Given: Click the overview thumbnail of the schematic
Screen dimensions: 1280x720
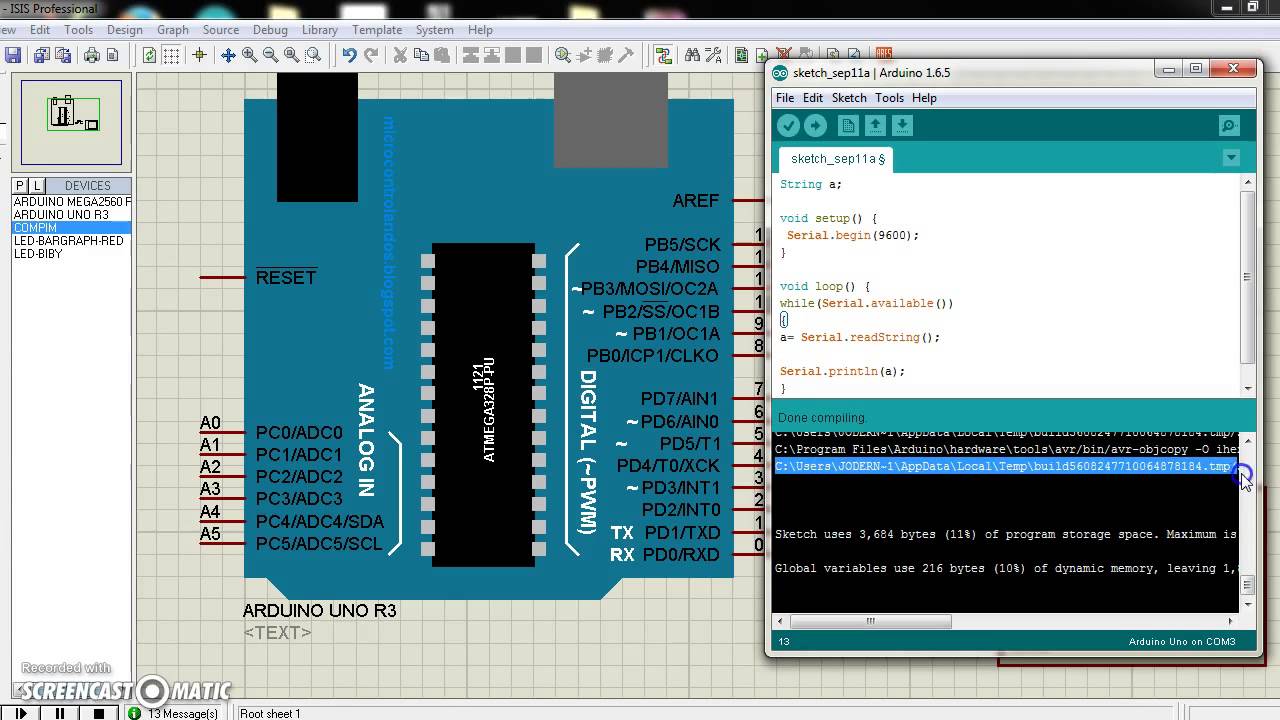Looking at the screenshot, I should click(71, 122).
